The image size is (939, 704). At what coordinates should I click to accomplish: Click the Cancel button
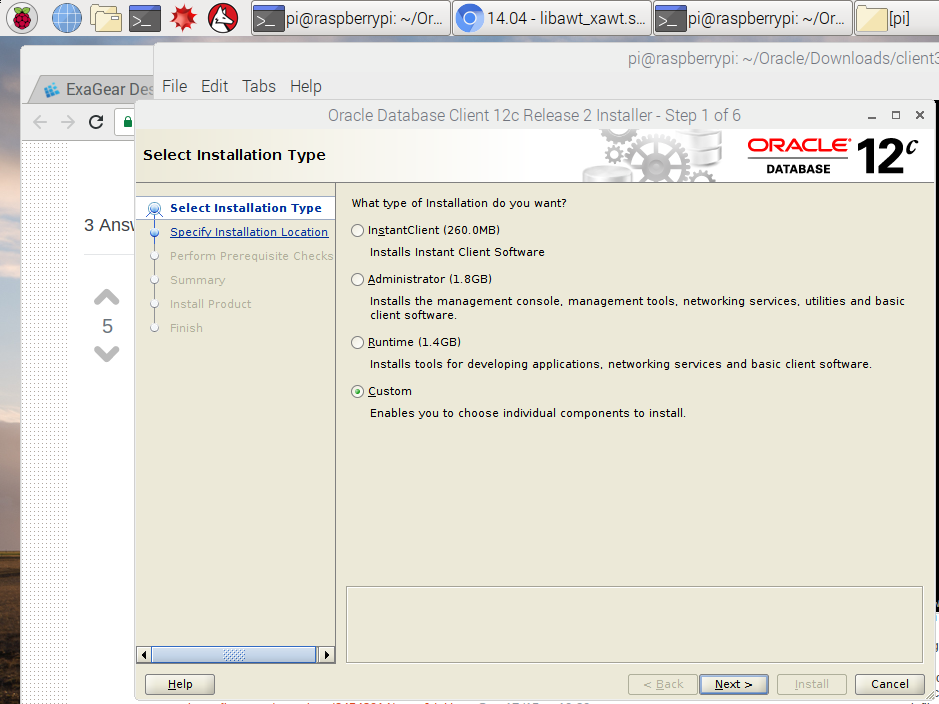pos(889,684)
